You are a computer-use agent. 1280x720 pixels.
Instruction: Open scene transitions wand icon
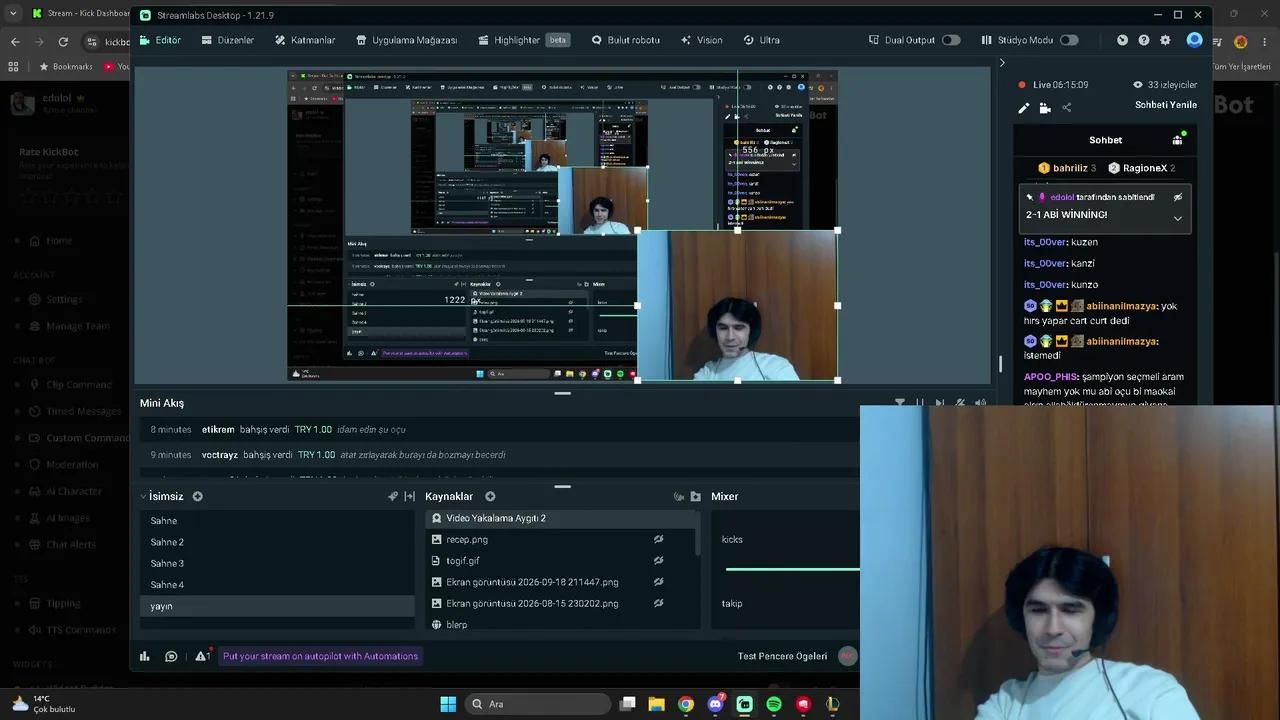(x=393, y=496)
